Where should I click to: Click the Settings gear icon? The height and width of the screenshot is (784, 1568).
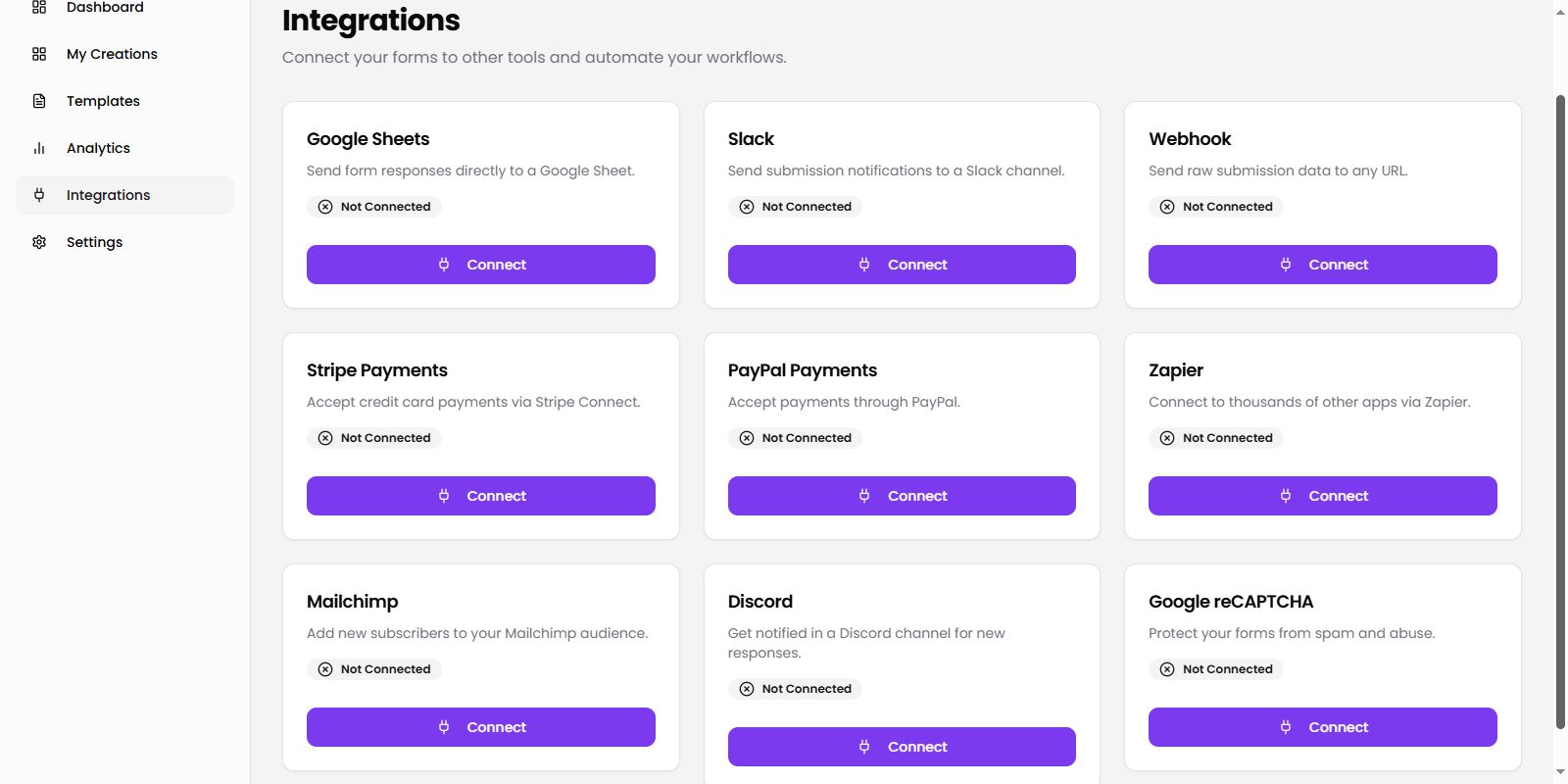click(39, 242)
